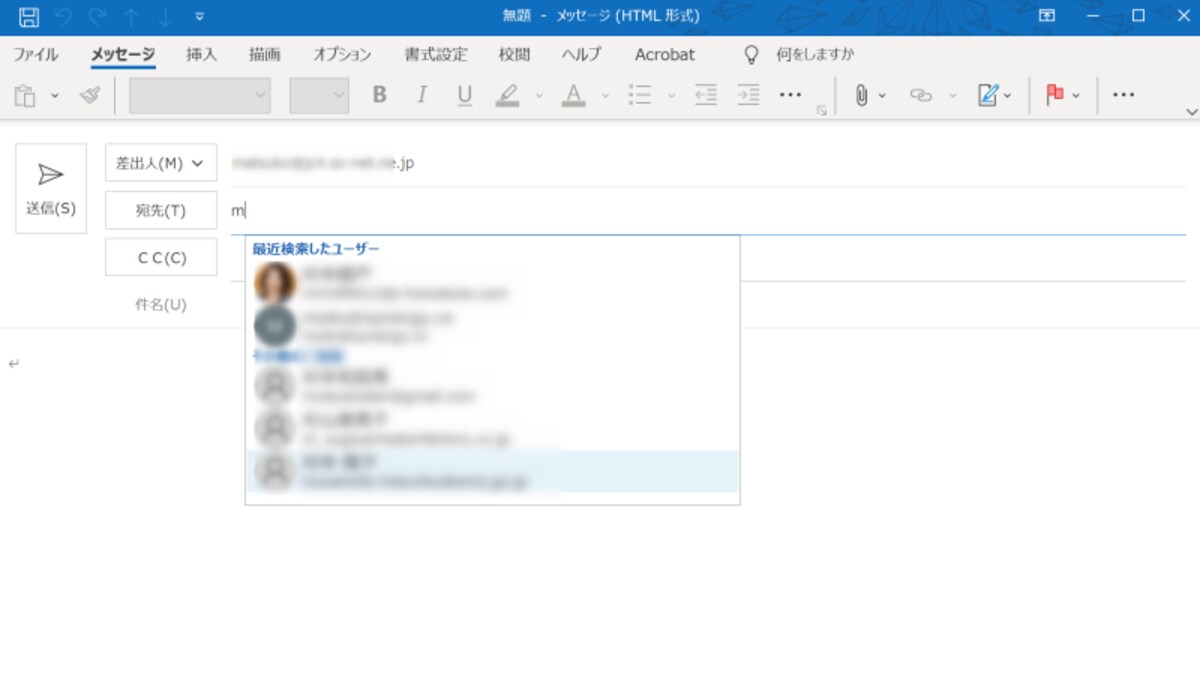This screenshot has width=1200, height=683.
Task: Click the attach file paperclip icon
Action: (x=860, y=95)
